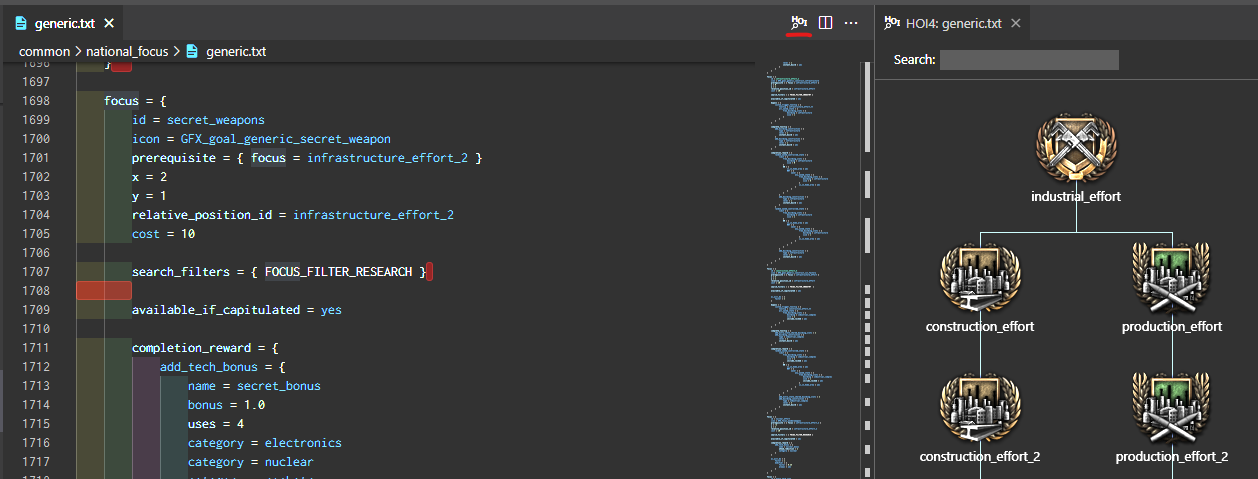Switch to the HOI4: generic.txt preview tab

(x=952, y=23)
